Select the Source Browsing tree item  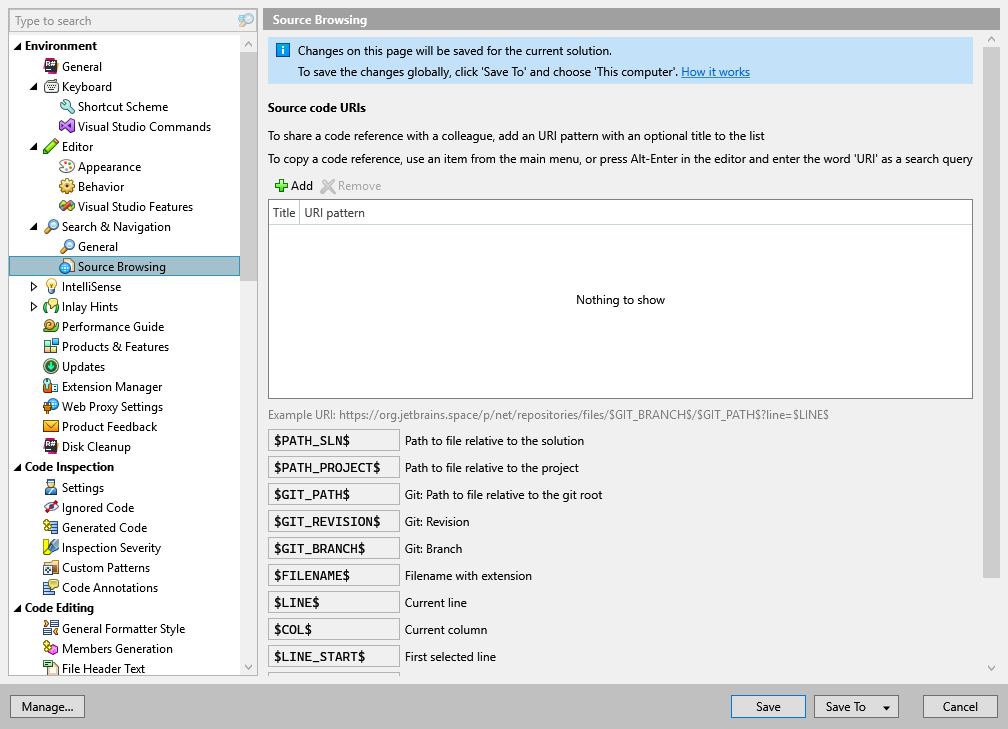click(125, 266)
